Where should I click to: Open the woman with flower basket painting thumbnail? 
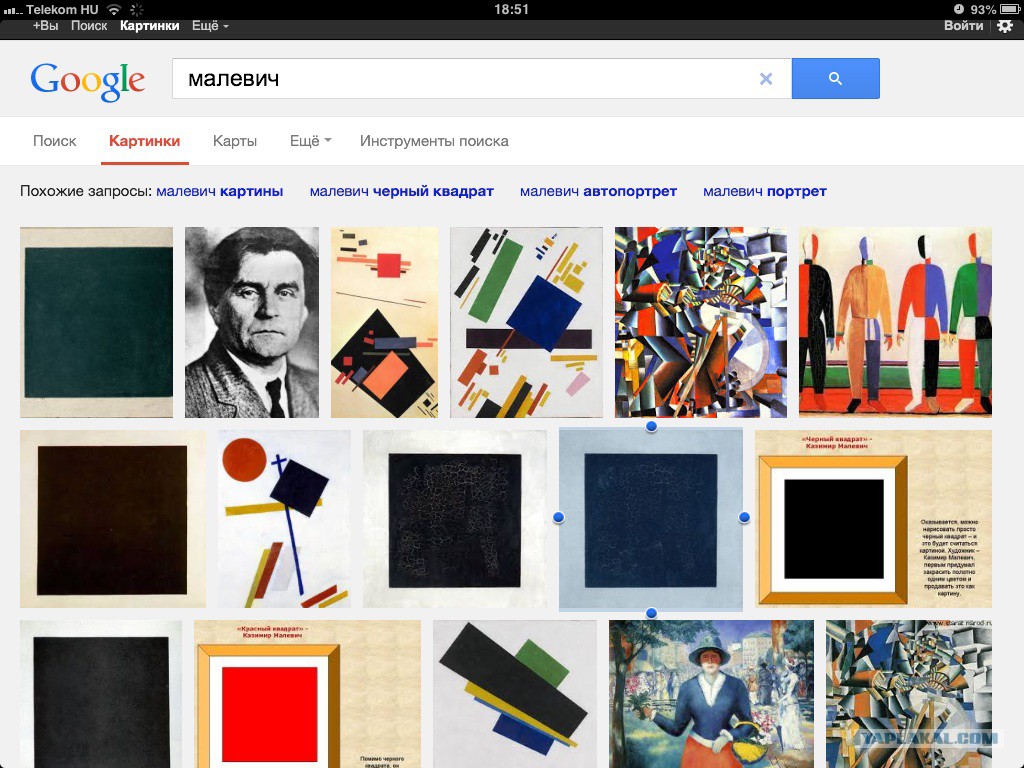tap(711, 694)
